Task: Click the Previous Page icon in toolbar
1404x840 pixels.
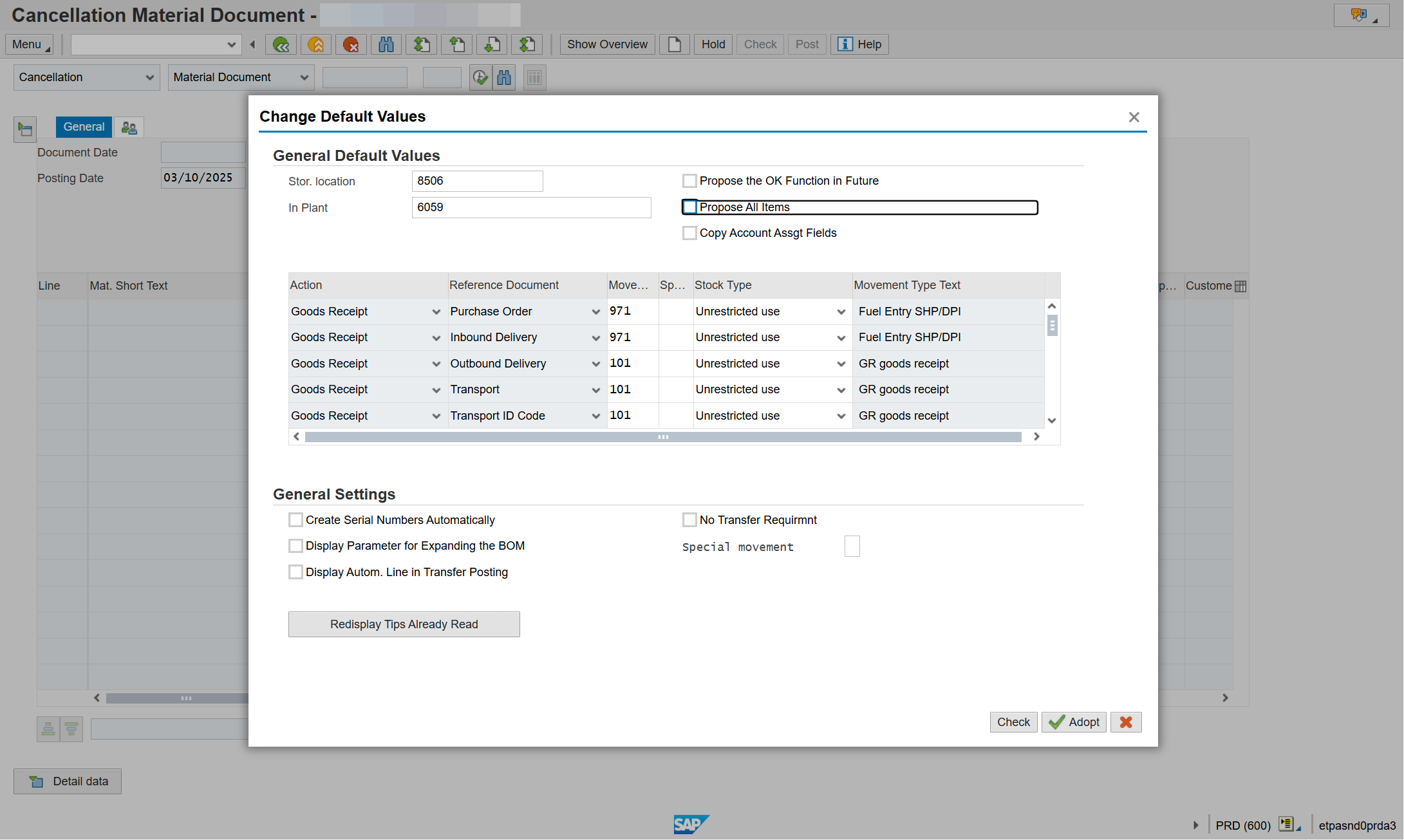Action: 456,44
